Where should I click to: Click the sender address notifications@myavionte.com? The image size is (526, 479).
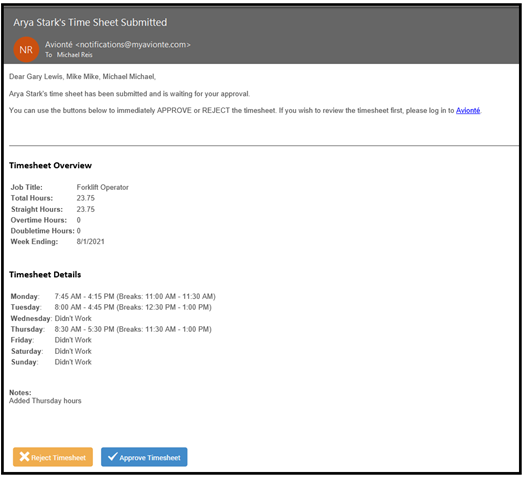click(134, 45)
